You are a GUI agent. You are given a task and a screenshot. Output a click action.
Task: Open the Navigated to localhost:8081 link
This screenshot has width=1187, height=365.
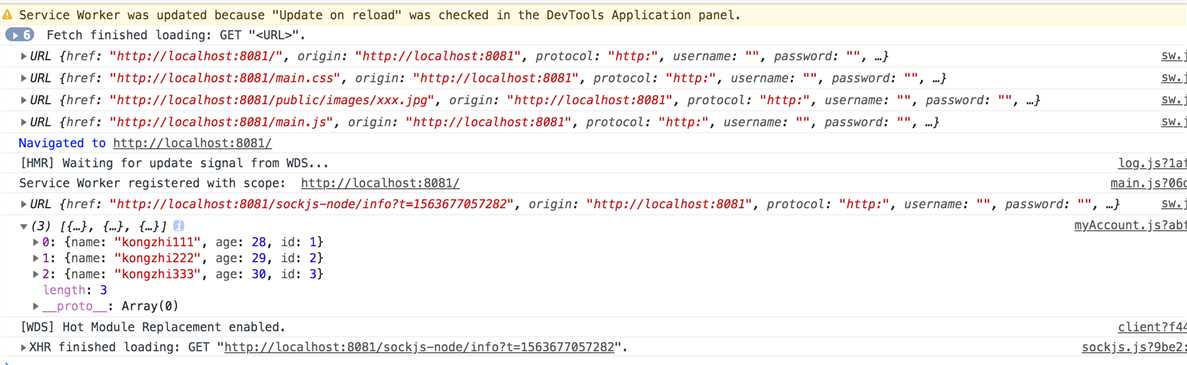192,143
